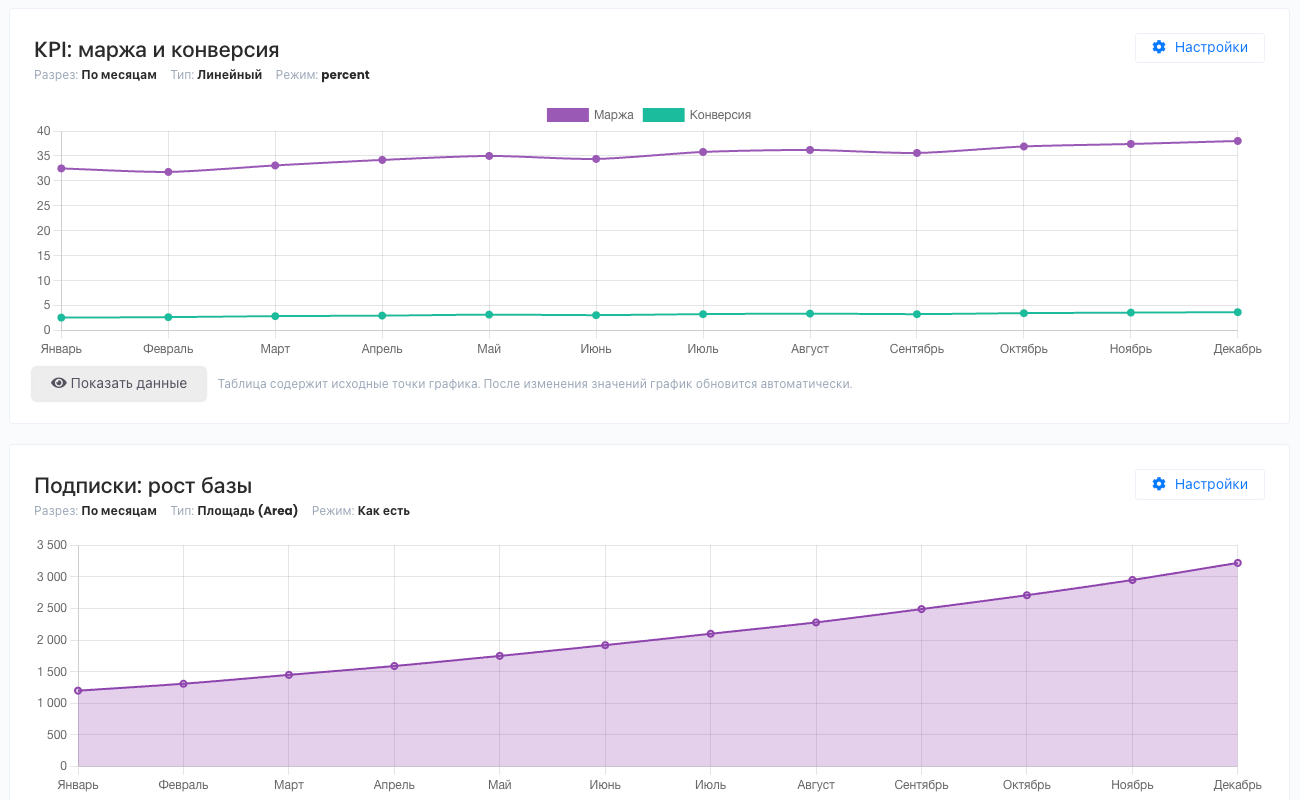Click the Маржа data point for Май
The image size is (1300, 800).
tap(489, 156)
